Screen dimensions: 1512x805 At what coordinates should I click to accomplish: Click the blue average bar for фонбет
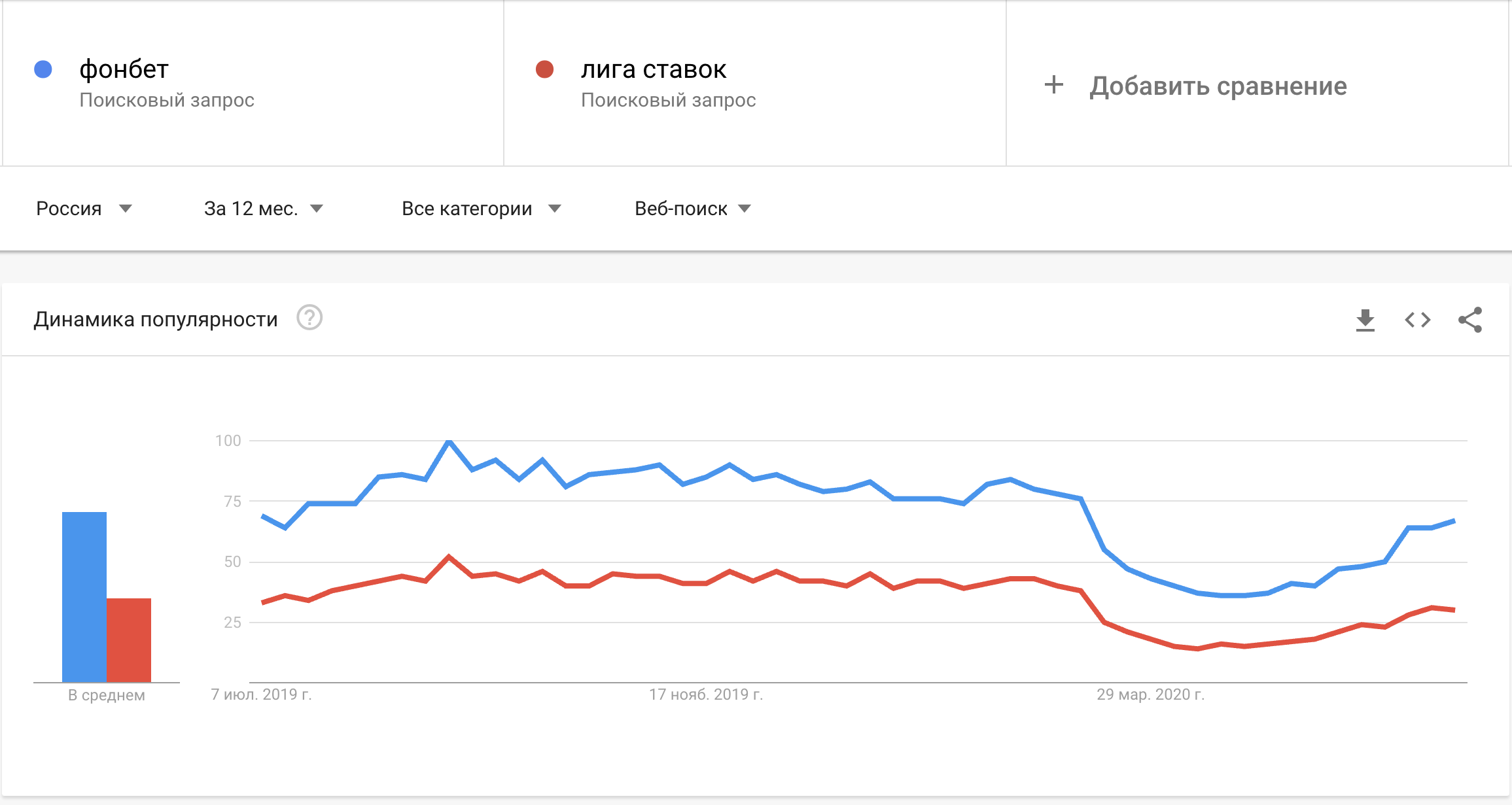tap(84, 596)
